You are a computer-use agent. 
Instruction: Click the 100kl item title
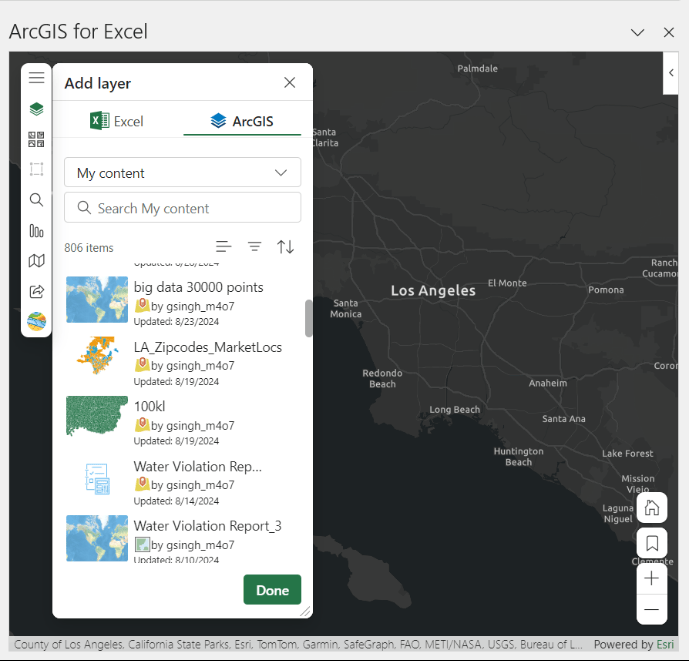coord(149,407)
